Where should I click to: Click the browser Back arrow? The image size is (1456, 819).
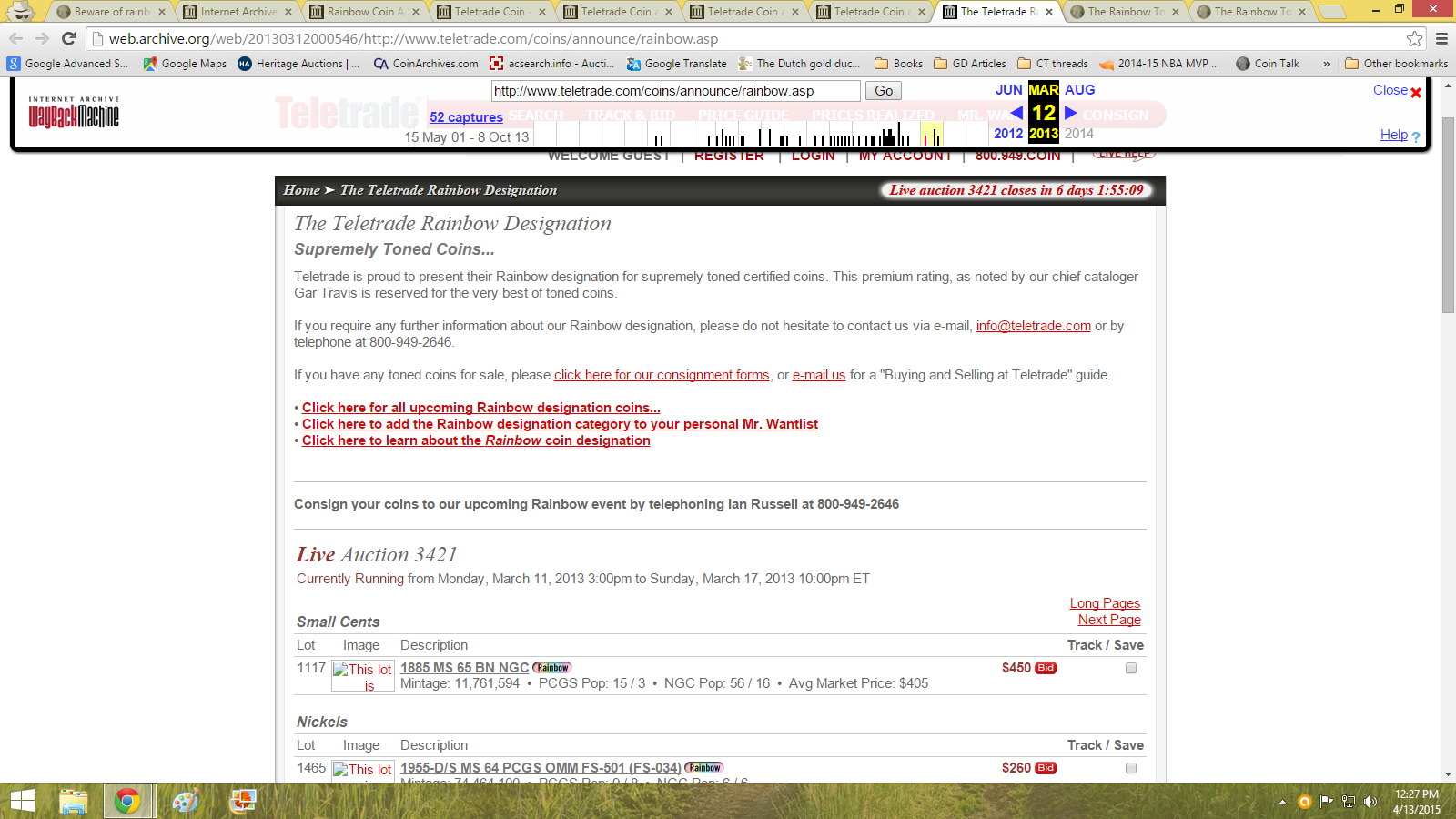(15, 38)
